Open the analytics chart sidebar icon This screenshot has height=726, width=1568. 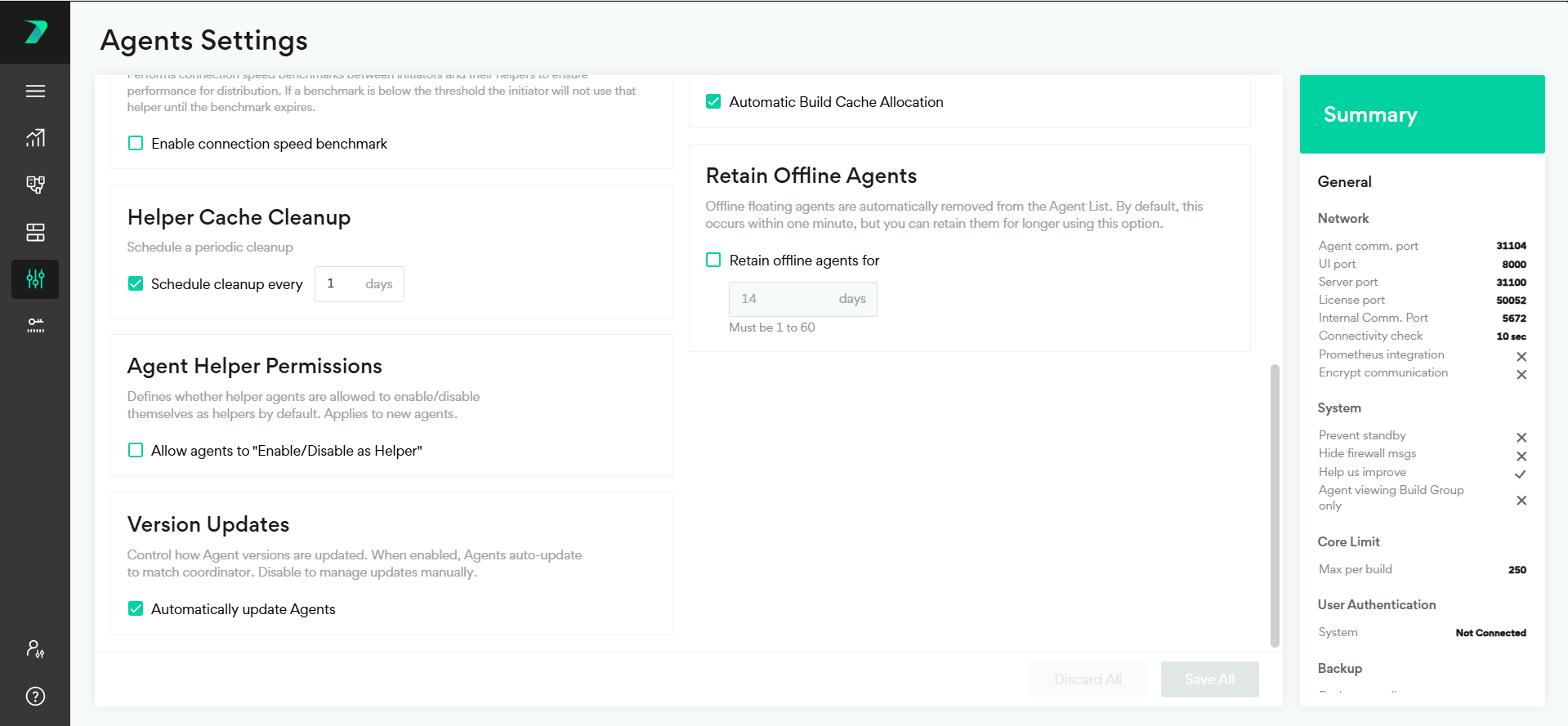[35, 138]
